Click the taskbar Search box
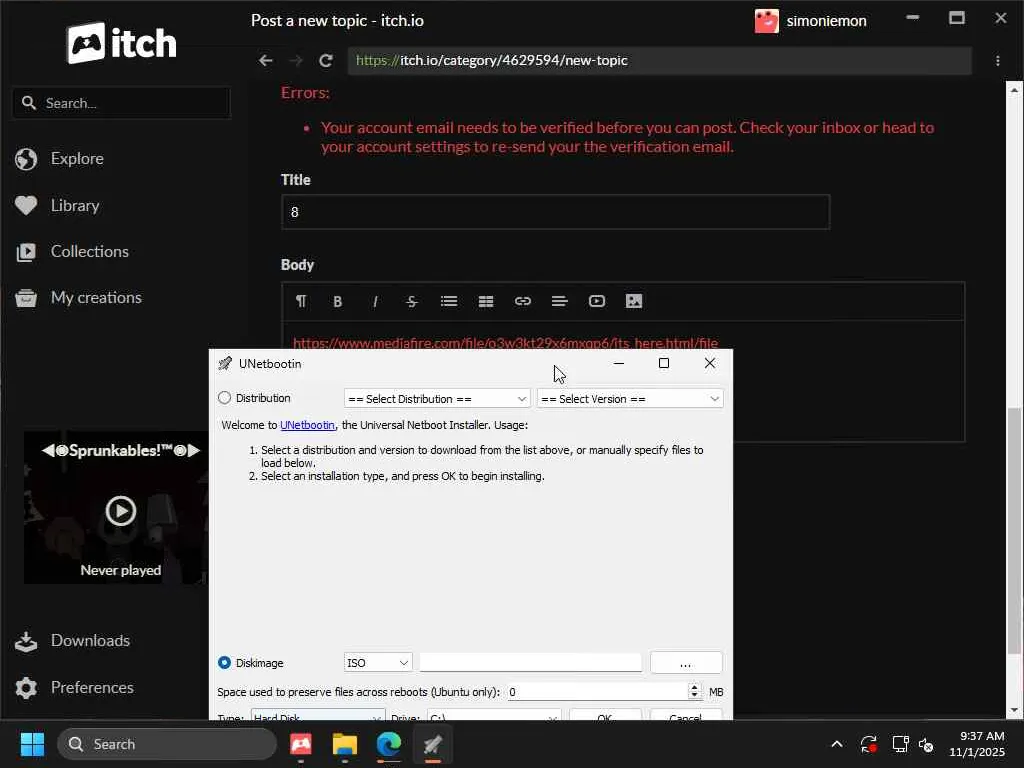 [167, 744]
